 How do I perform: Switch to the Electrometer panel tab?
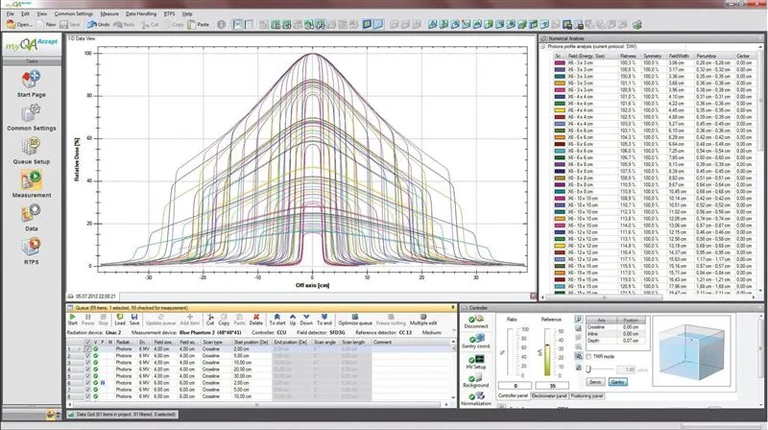(x=549, y=396)
